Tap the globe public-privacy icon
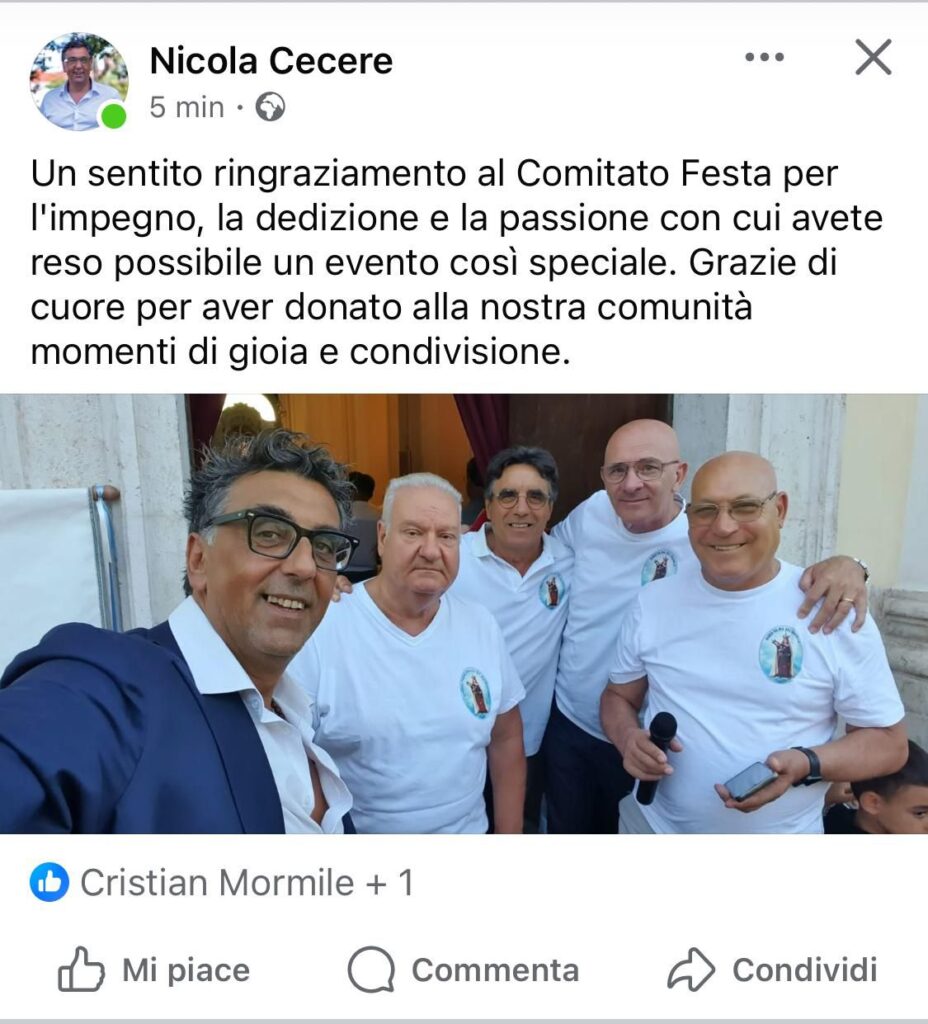This screenshot has height=1024, width=928. (270, 107)
